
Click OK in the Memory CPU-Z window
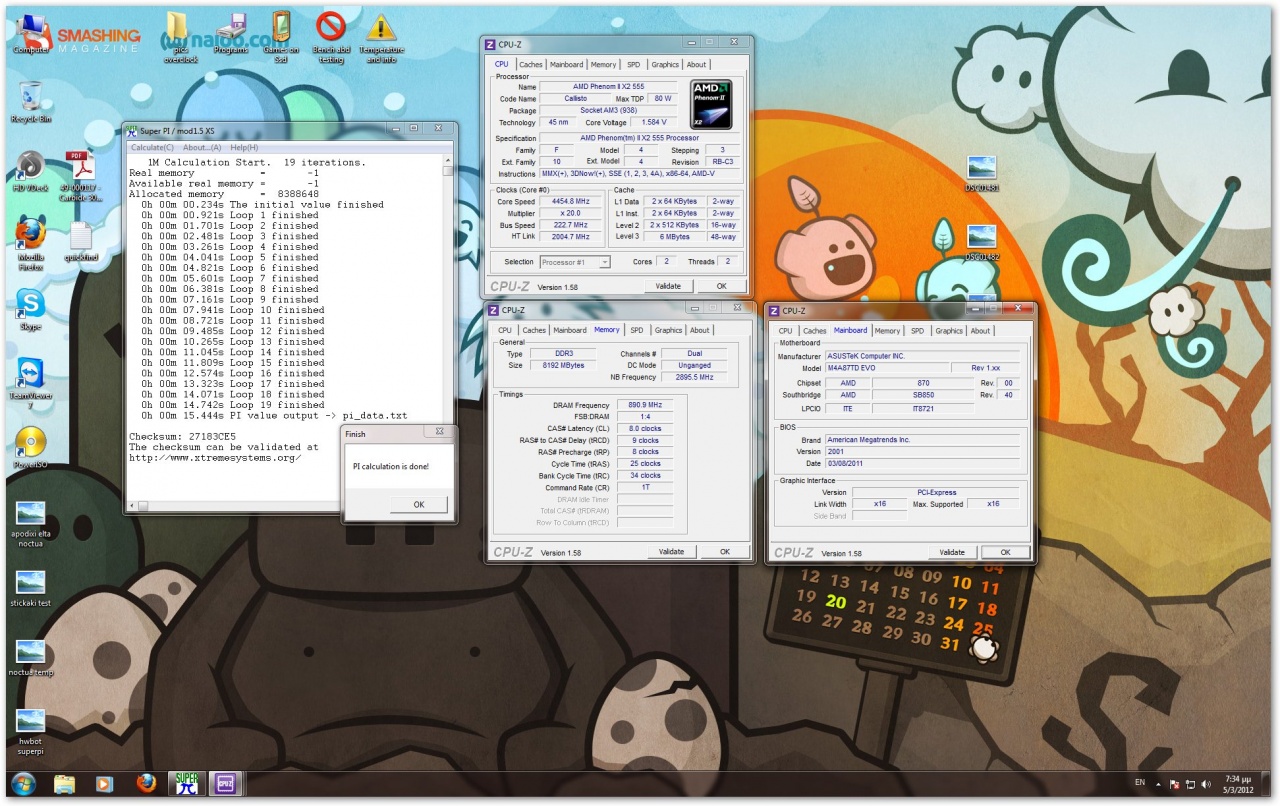(x=725, y=552)
